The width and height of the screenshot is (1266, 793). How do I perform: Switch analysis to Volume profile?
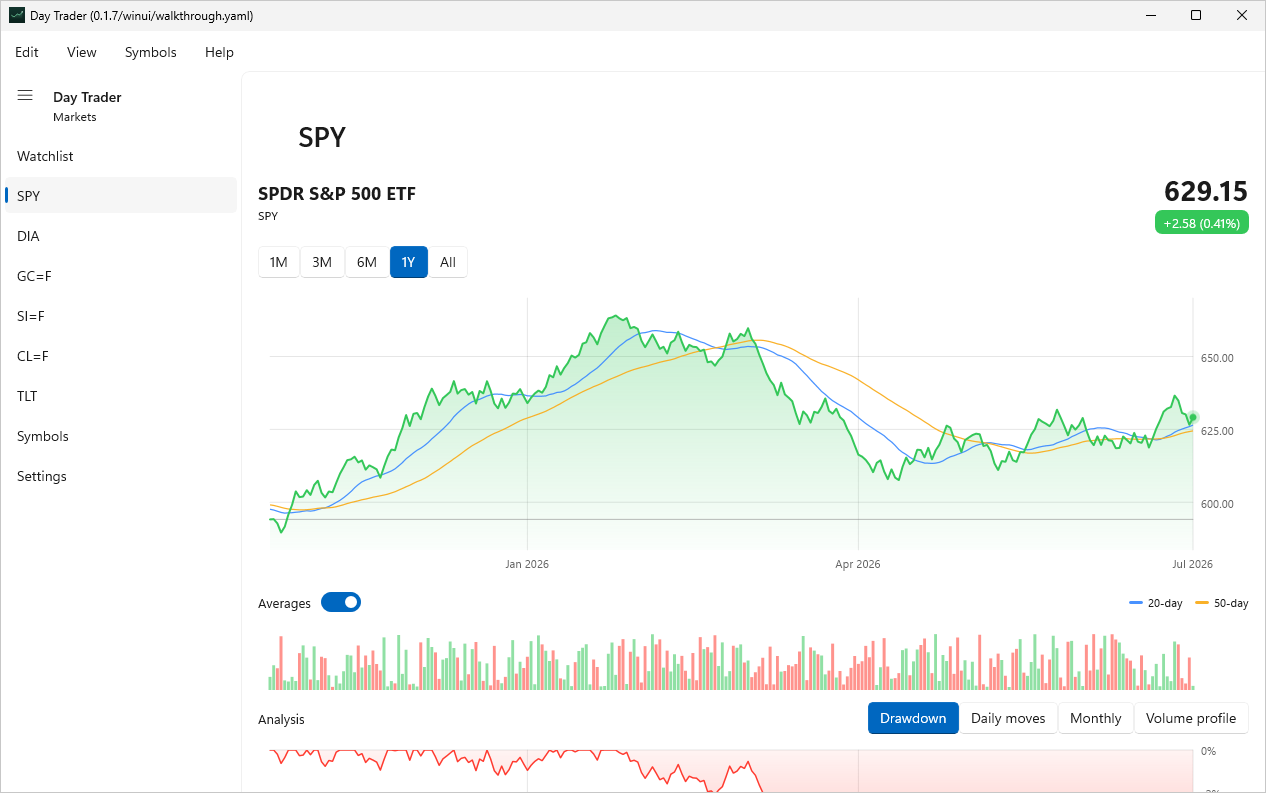pos(1191,718)
